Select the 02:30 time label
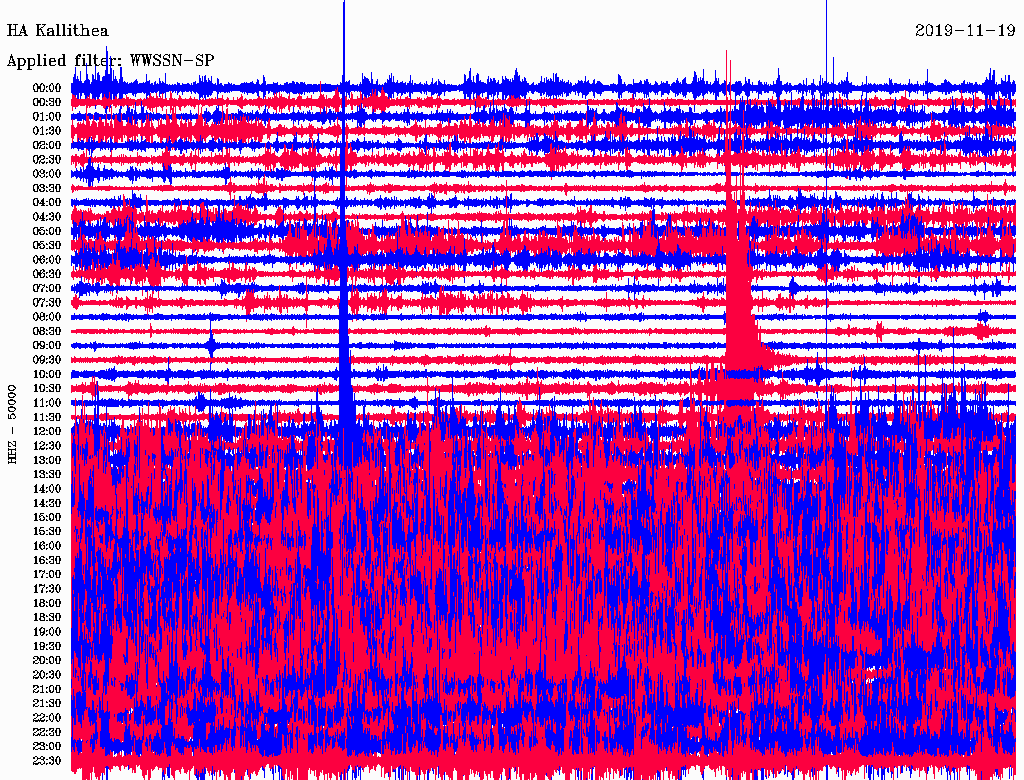1024x780 pixels. [47, 160]
